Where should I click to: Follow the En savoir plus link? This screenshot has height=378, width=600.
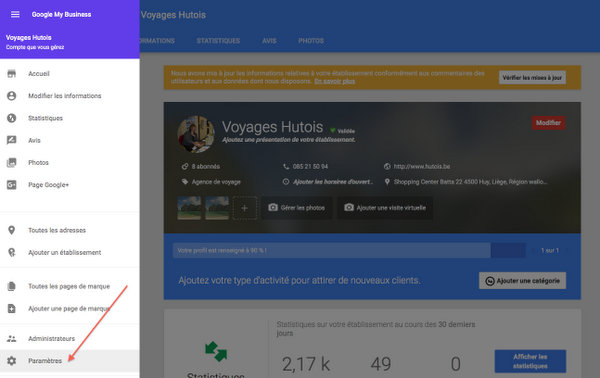pos(334,81)
